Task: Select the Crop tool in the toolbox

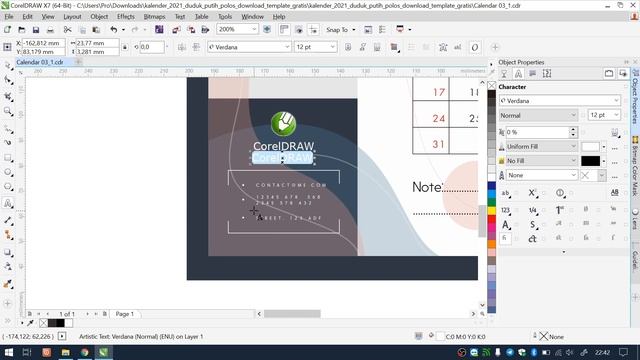Action: pos(8,96)
